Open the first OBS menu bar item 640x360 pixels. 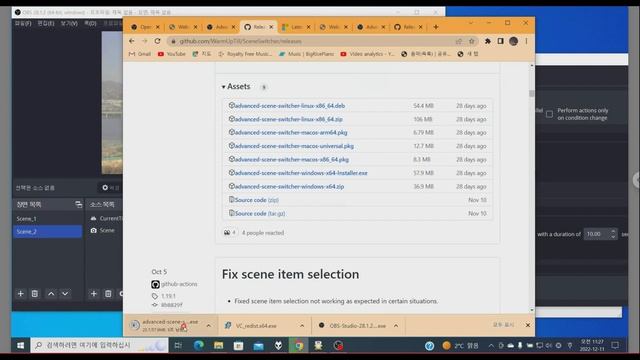tap(23, 24)
